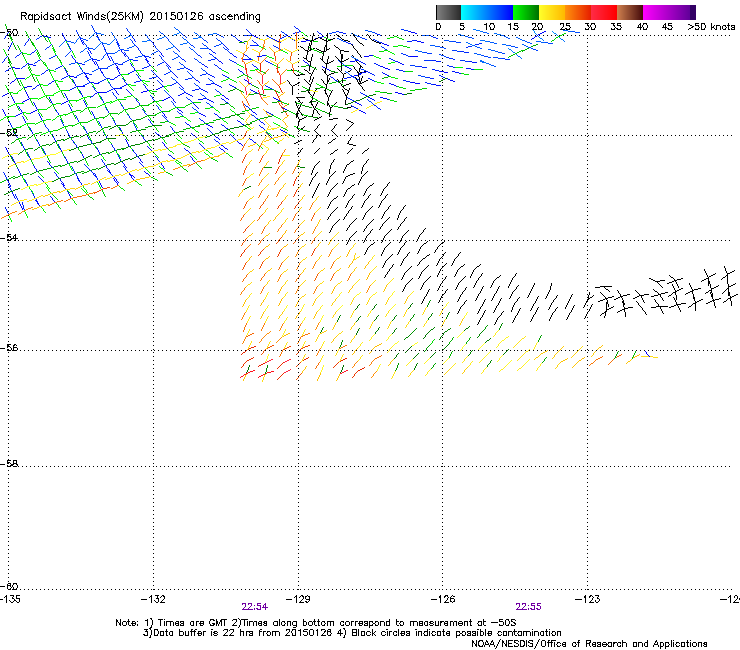Click the latitude label -56

tap(9, 347)
